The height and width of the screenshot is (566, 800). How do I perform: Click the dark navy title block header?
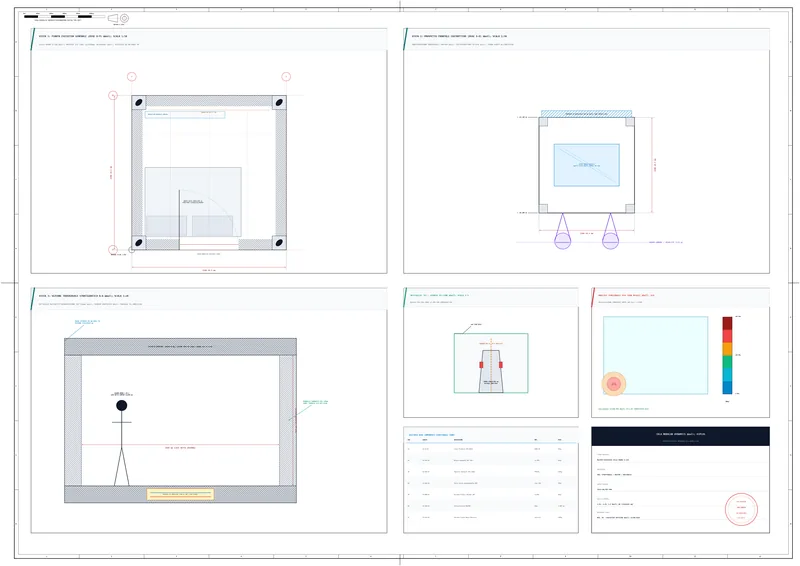[681, 436]
